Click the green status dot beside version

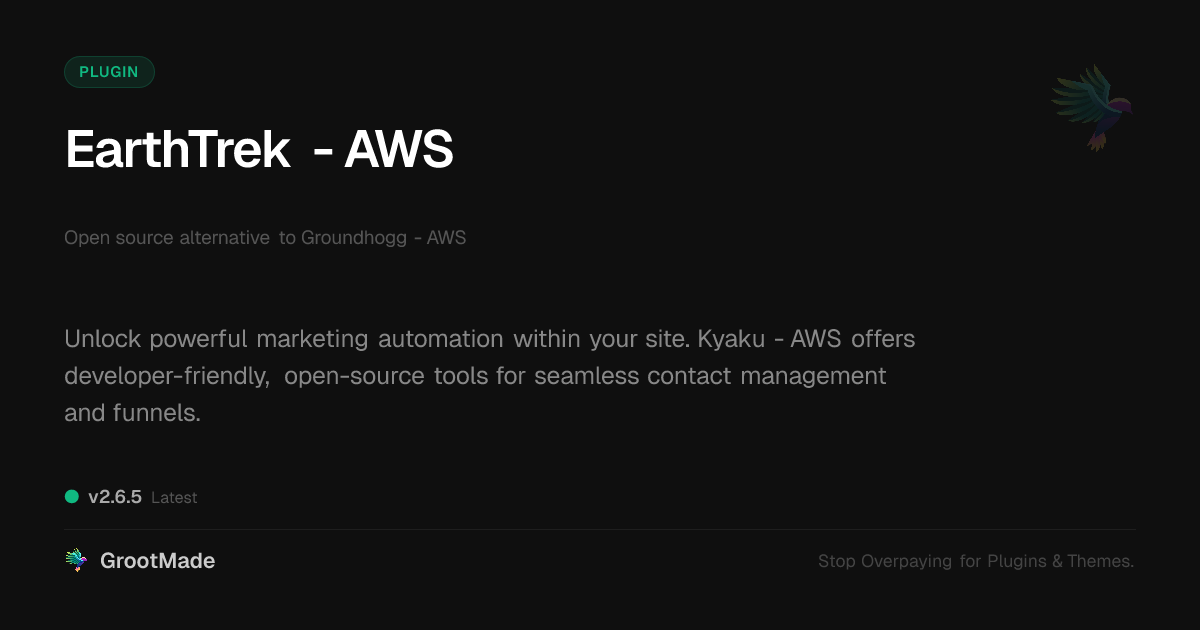pyautogui.click(x=72, y=496)
